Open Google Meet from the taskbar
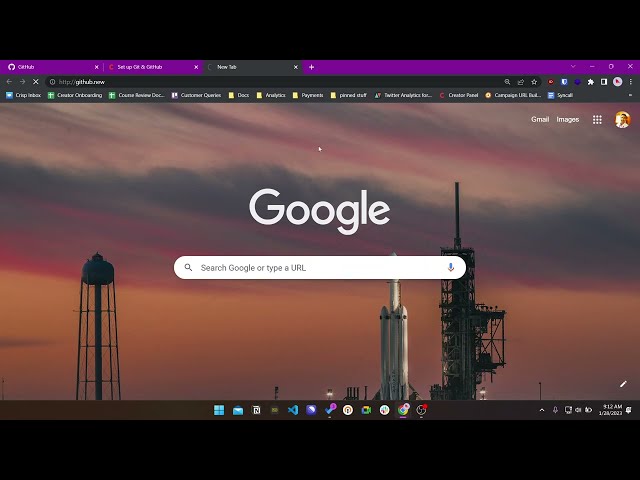Screen dimensions: 640x480 366,410
